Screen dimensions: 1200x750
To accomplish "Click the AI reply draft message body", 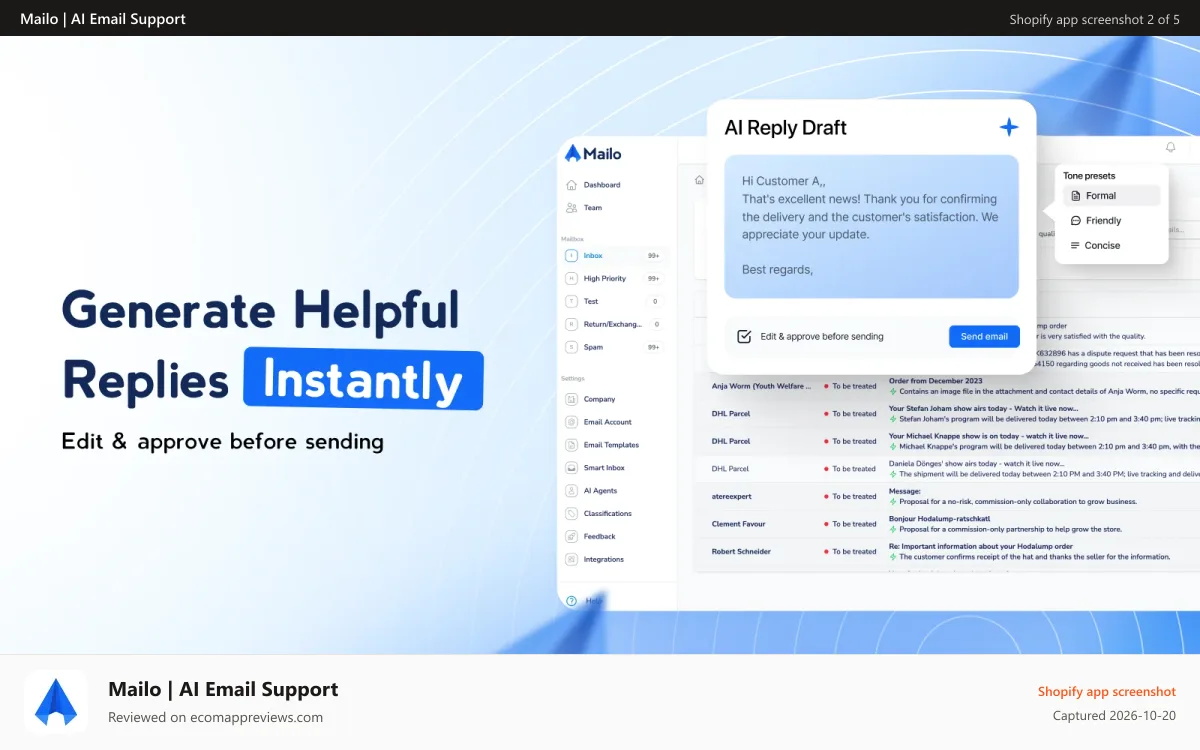I will click(871, 226).
